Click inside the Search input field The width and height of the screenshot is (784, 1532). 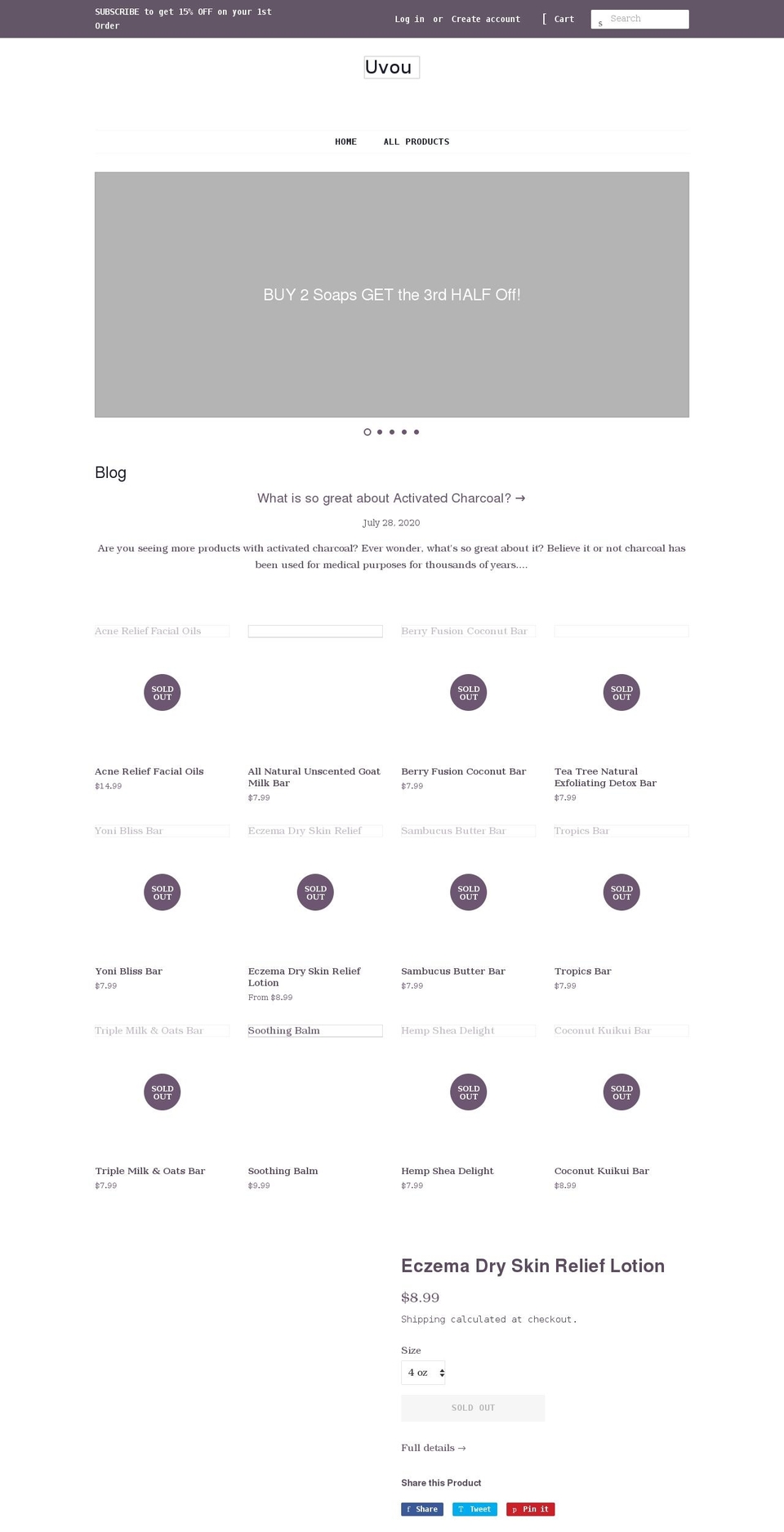[x=645, y=18]
